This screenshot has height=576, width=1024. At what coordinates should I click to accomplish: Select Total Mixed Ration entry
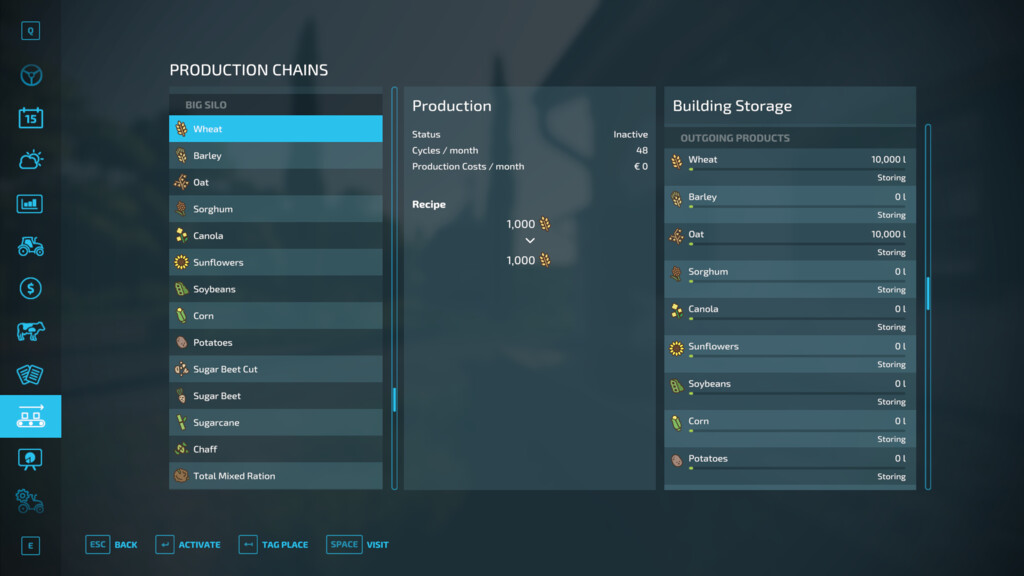point(276,476)
